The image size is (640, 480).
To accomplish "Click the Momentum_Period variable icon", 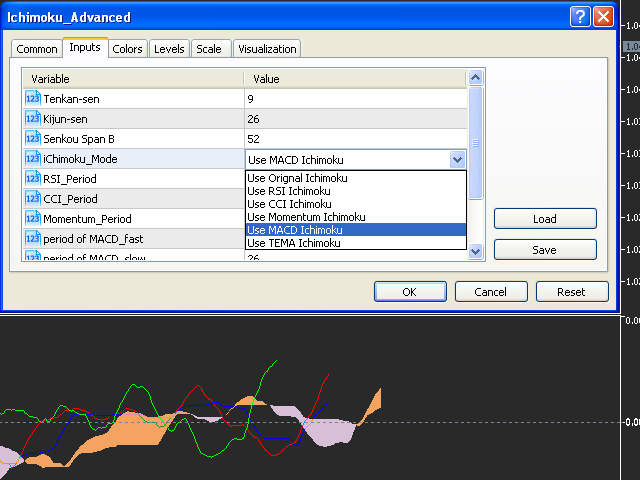I will point(32,218).
